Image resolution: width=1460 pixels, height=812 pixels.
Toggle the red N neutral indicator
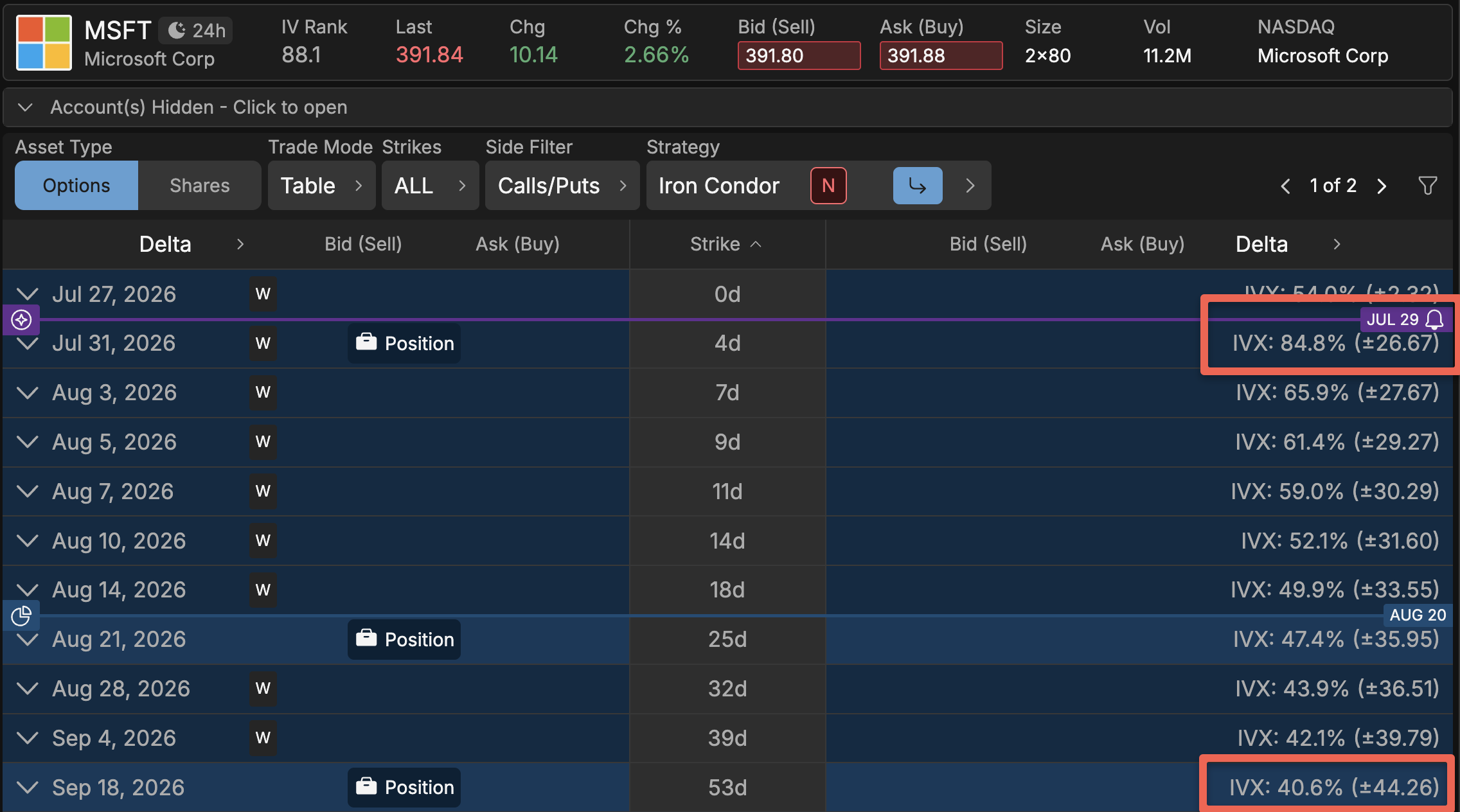pyautogui.click(x=828, y=186)
